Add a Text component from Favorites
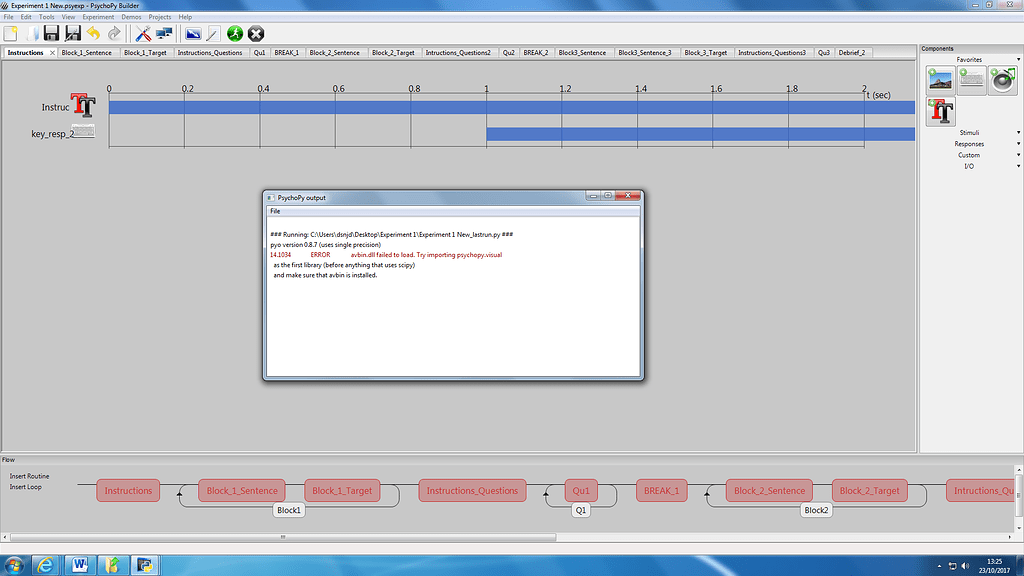Image resolution: width=1024 pixels, height=576 pixels. click(x=941, y=110)
